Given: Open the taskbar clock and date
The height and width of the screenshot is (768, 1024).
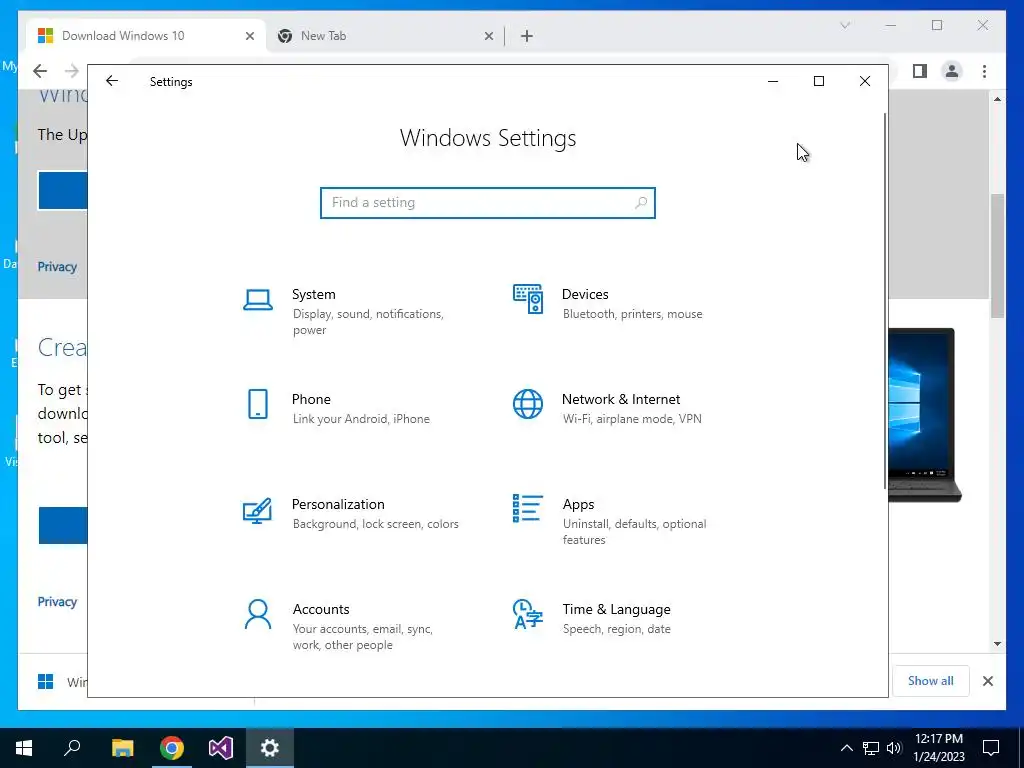Looking at the screenshot, I should (939, 748).
